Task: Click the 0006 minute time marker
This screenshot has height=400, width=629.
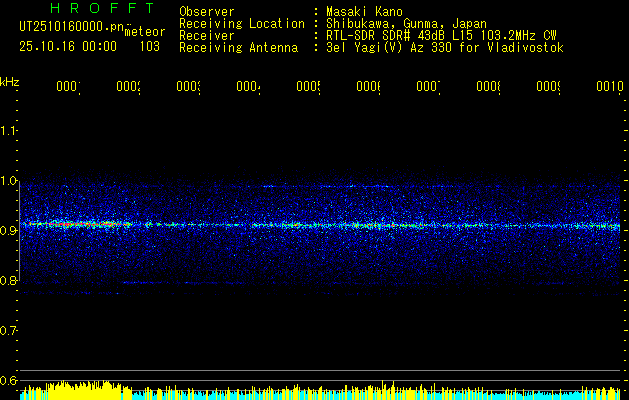Action: click(x=368, y=87)
